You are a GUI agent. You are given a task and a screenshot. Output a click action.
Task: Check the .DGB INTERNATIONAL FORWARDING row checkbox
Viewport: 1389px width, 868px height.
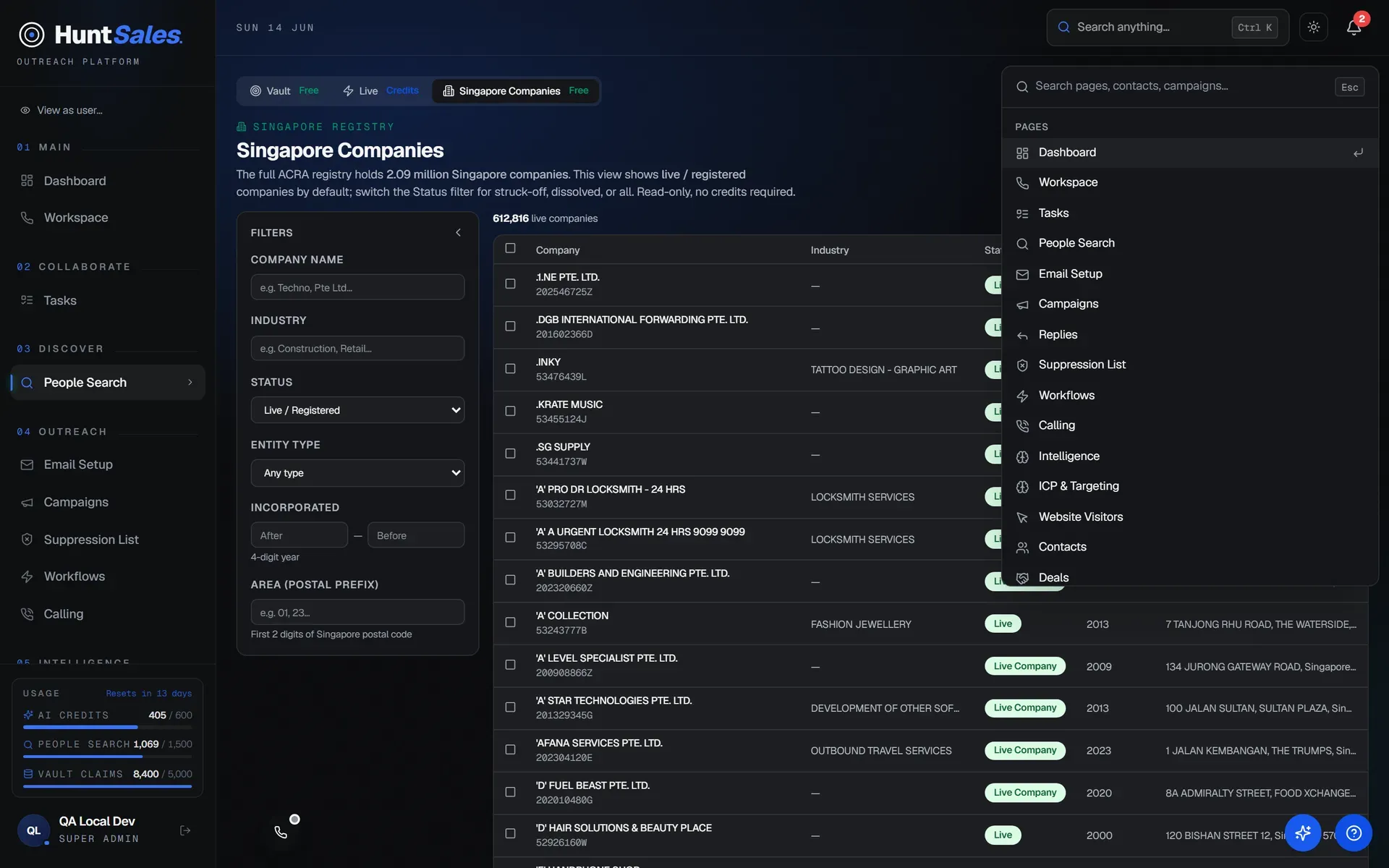coord(510,326)
